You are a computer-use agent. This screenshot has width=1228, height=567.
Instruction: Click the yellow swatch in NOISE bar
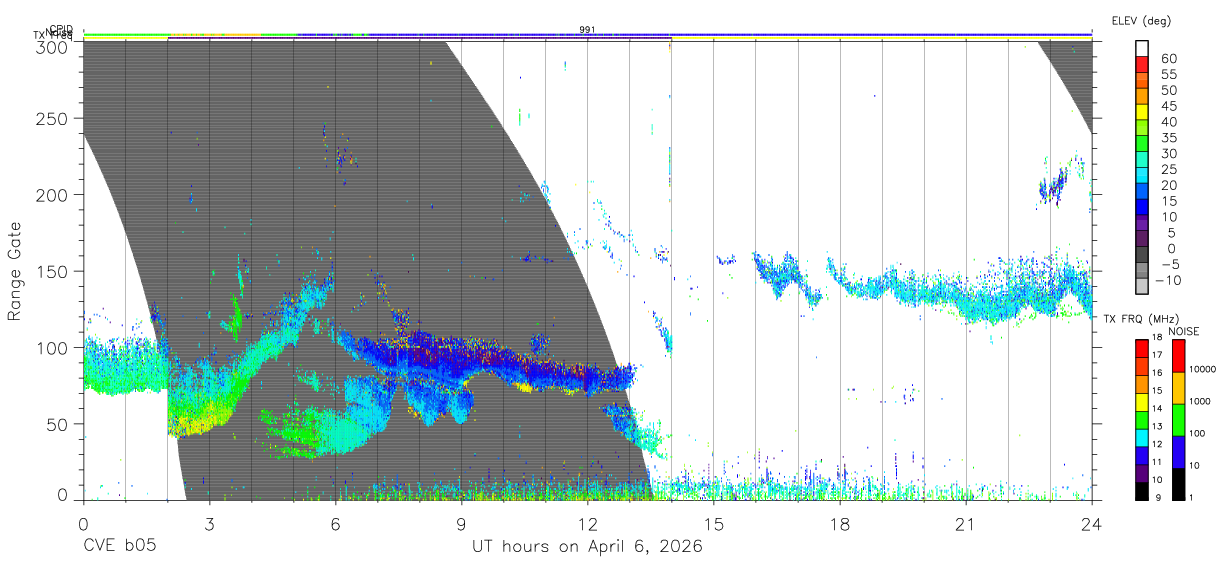click(x=1177, y=387)
